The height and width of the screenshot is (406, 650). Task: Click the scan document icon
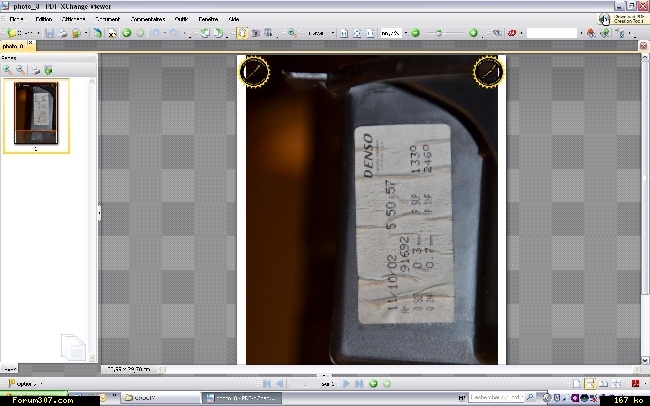point(98,33)
